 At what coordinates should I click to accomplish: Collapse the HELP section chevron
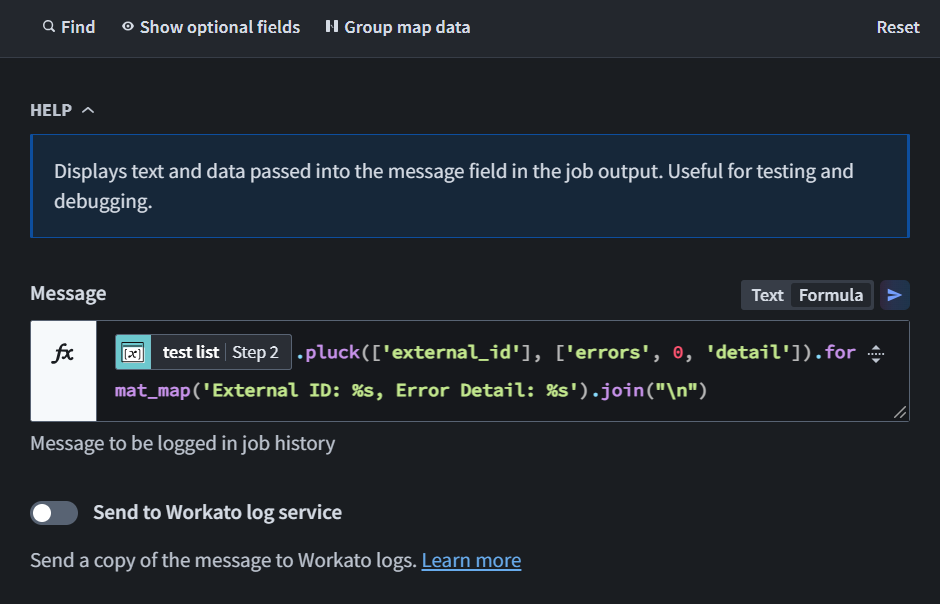tap(88, 110)
